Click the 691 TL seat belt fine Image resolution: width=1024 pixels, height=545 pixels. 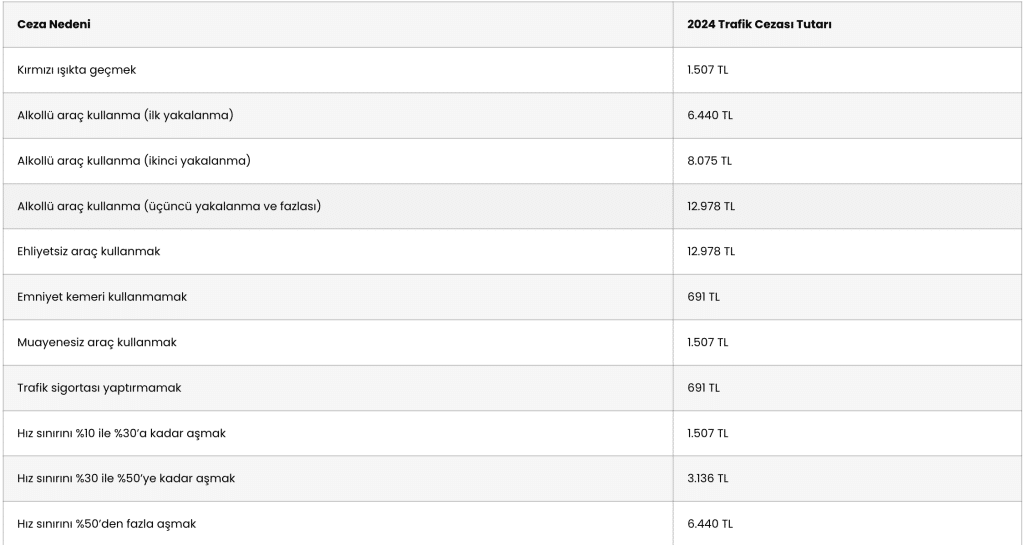tap(703, 297)
